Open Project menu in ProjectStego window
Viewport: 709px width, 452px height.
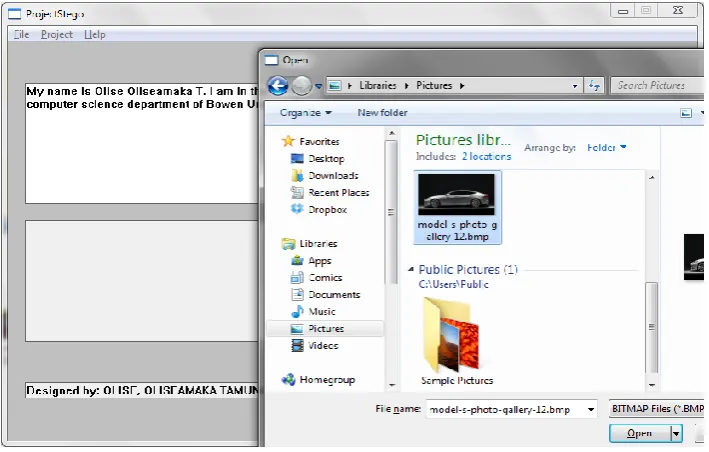pos(57,34)
